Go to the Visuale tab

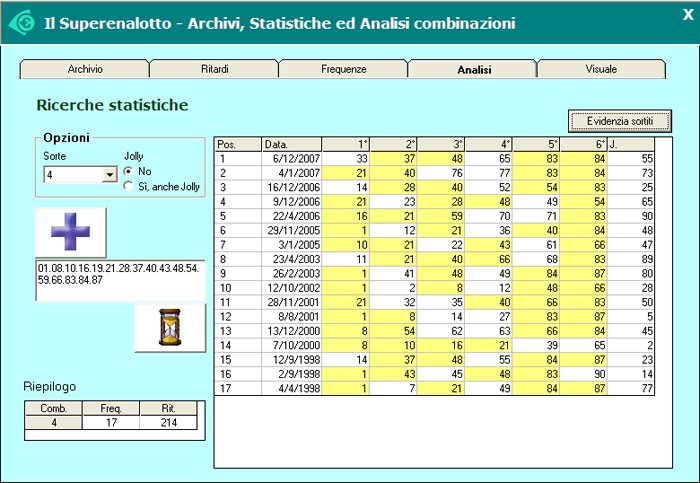coord(601,69)
